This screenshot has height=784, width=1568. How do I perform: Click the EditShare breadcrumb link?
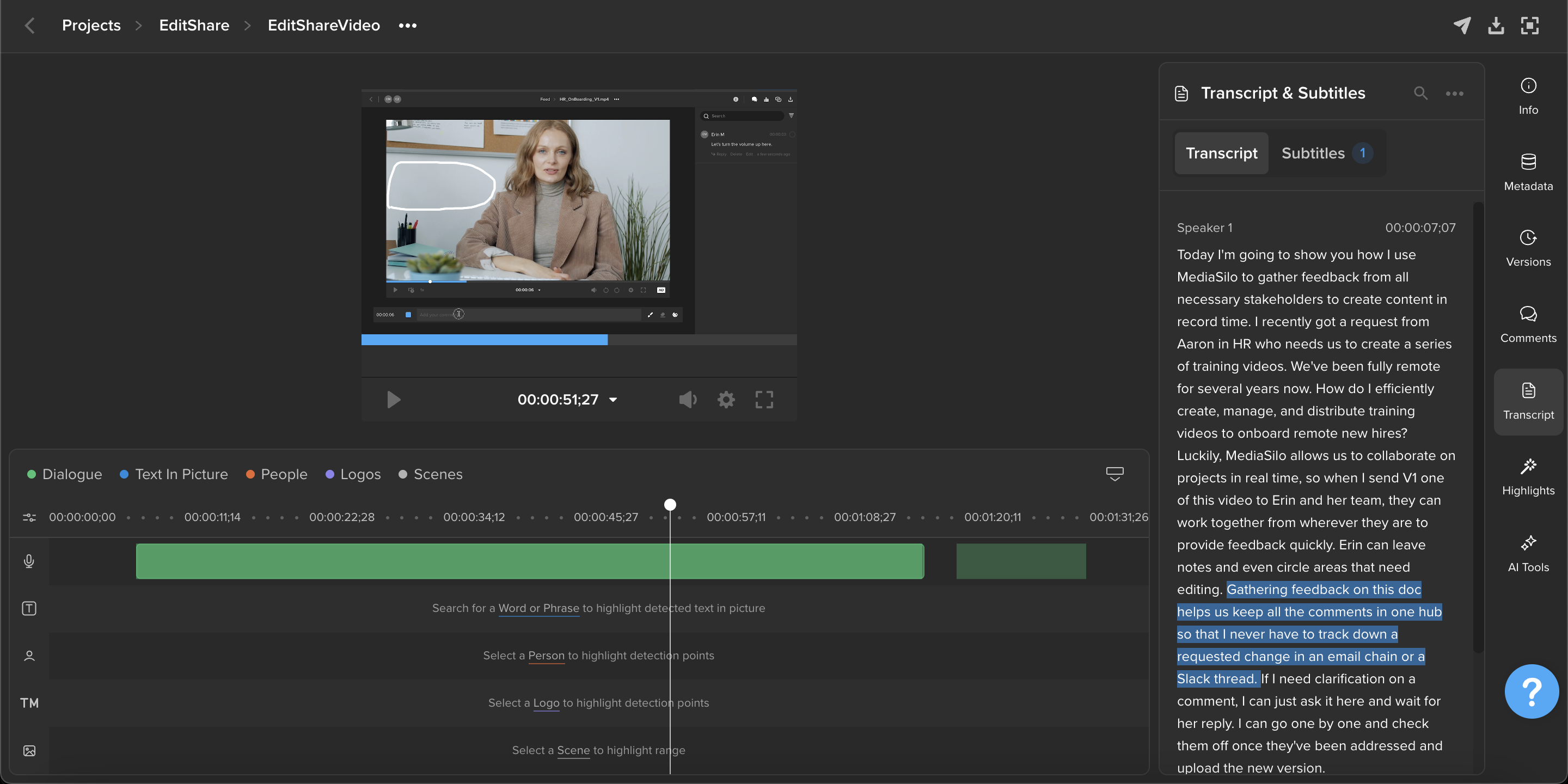tap(194, 25)
